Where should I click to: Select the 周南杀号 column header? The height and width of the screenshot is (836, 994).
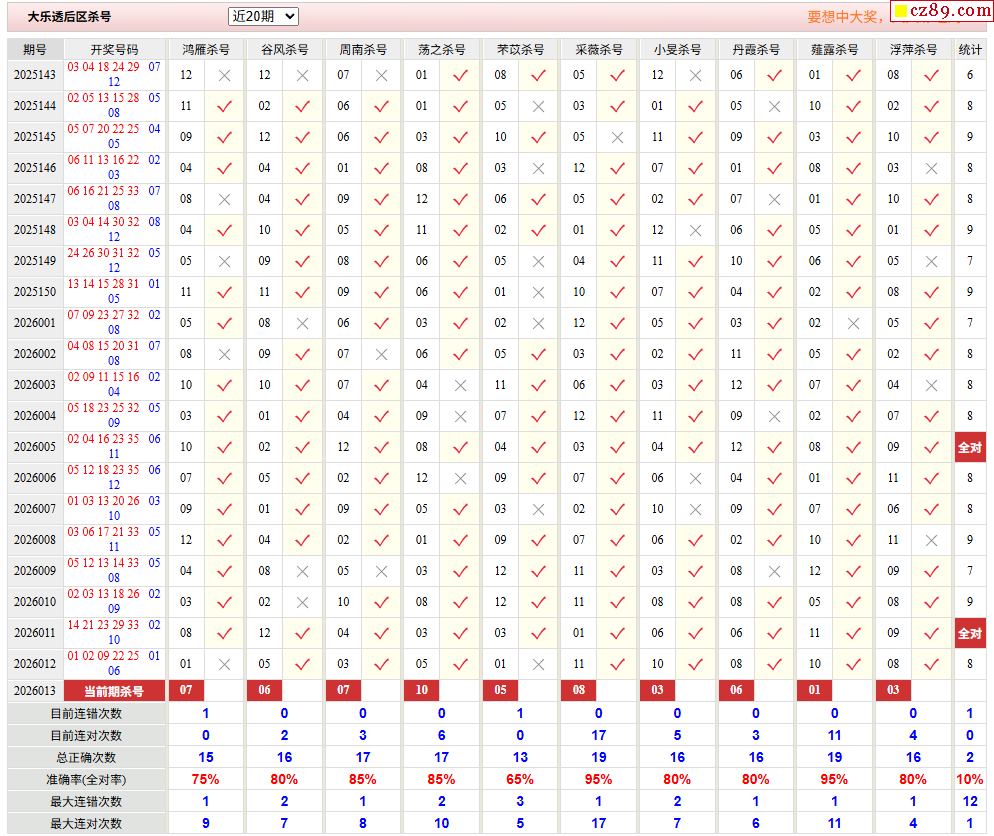coord(363,49)
